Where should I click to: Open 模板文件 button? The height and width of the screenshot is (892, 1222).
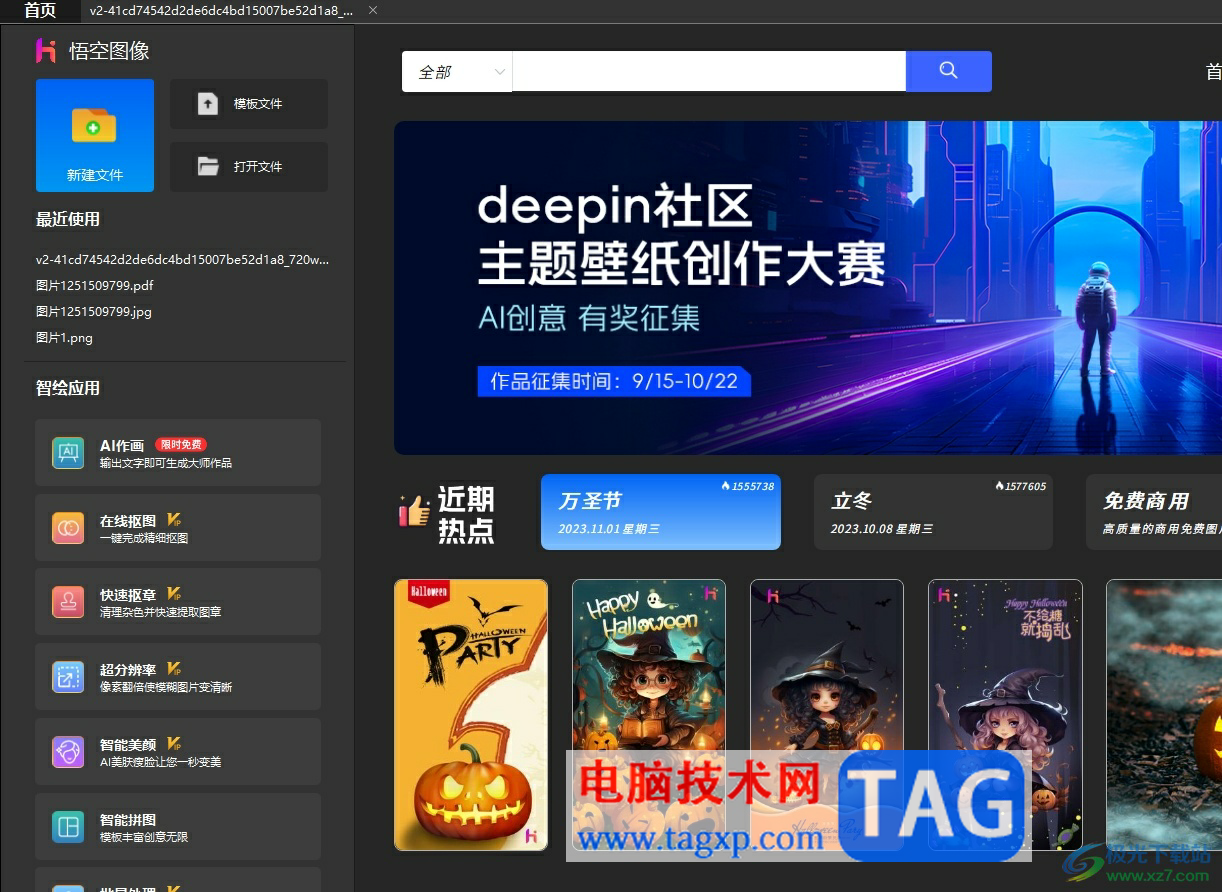pos(249,104)
